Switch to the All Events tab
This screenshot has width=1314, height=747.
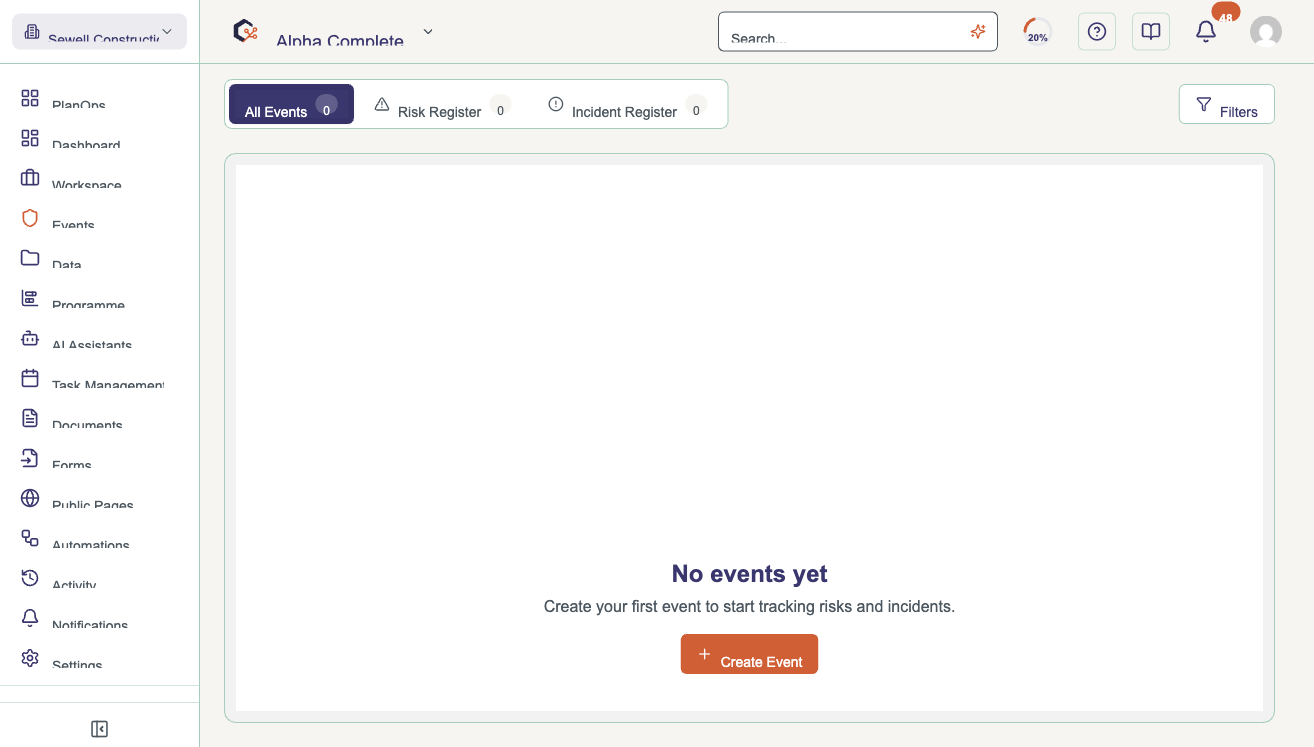point(291,104)
